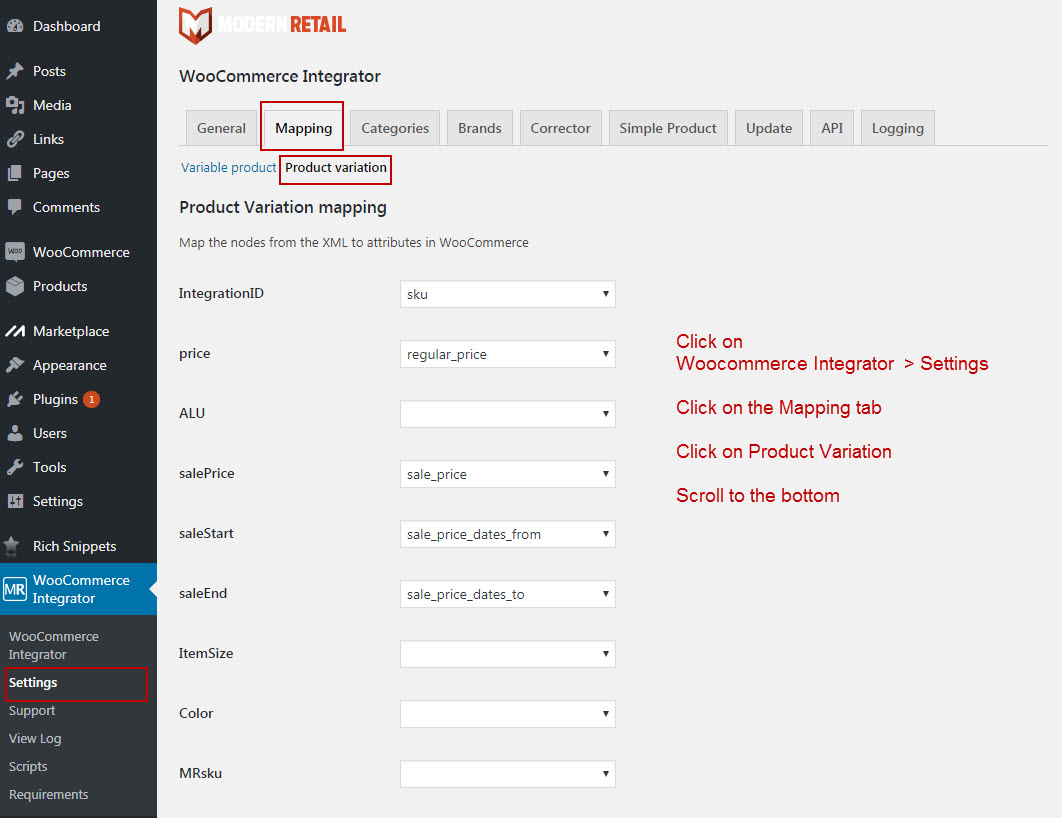Click the Users person icon
The width and height of the screenshot is (1062, 818).
click(x=15, y=433)
